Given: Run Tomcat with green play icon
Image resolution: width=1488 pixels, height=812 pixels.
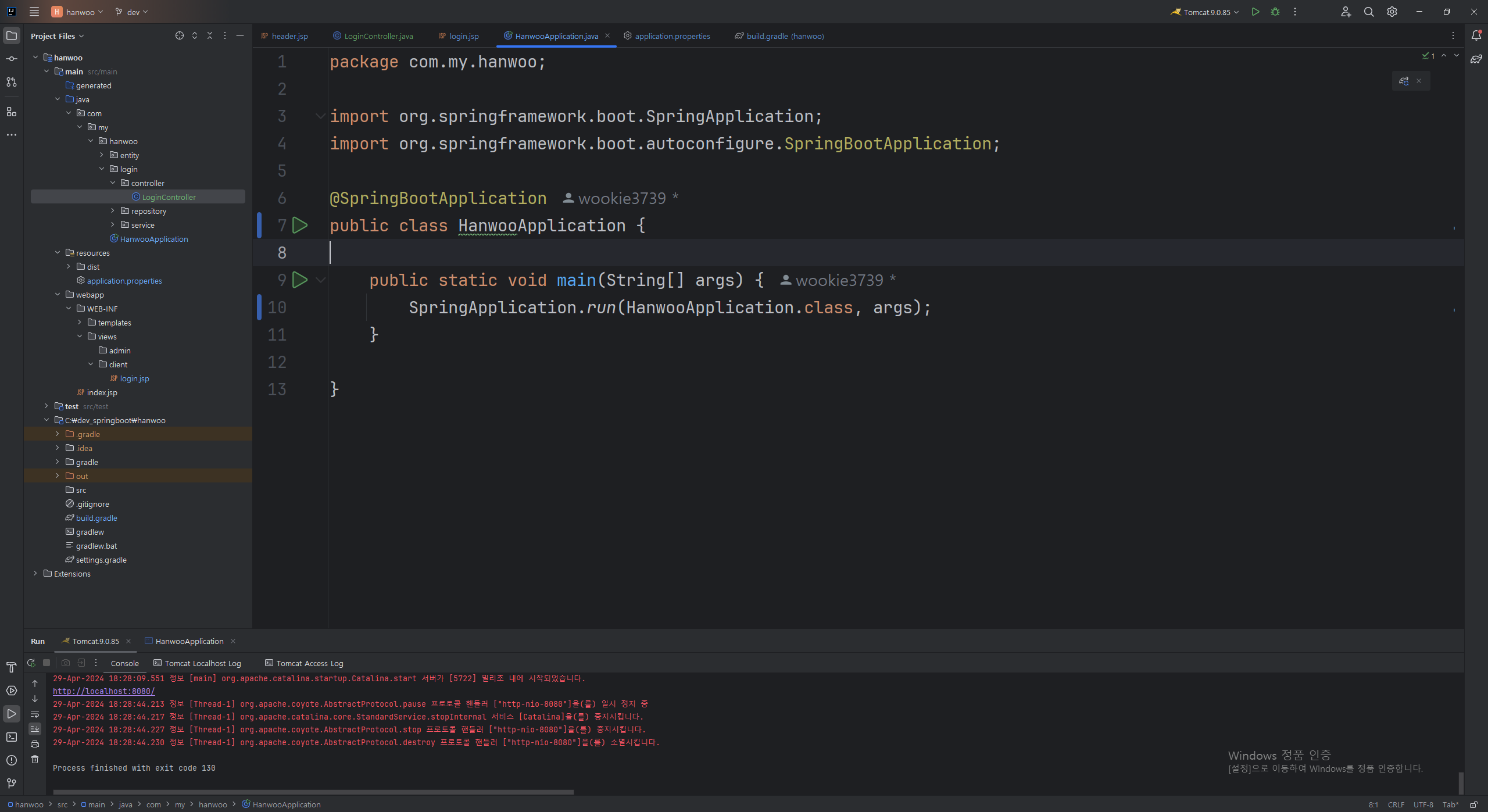Looking at the screenshot, I should [1255, 12].
